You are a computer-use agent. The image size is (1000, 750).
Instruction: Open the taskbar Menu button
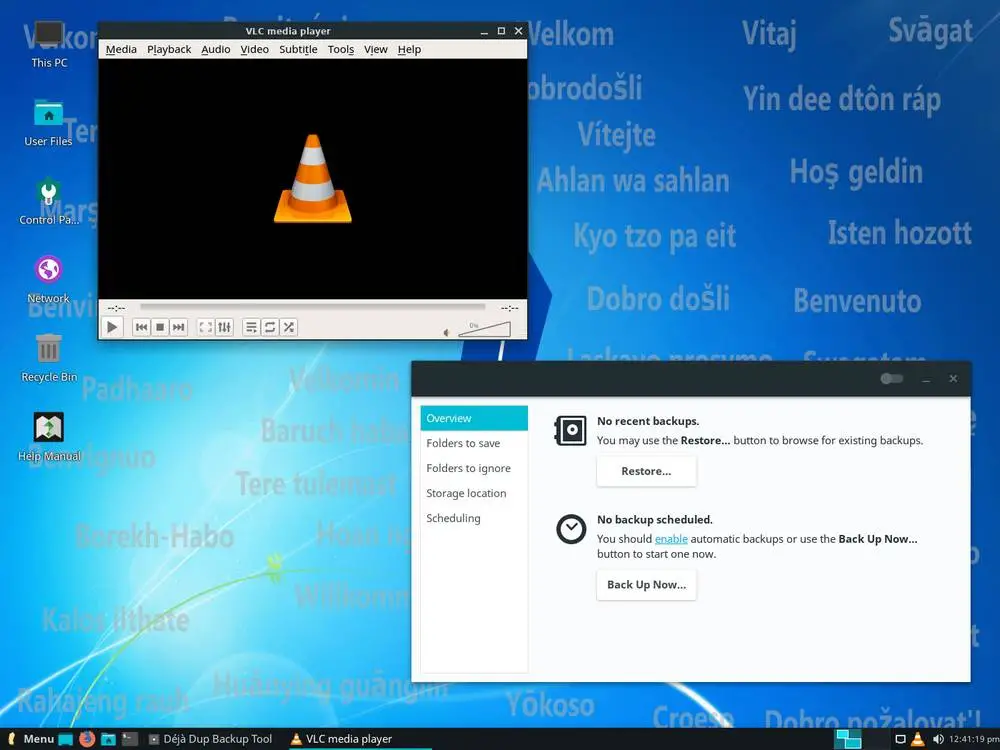point(31,739)
